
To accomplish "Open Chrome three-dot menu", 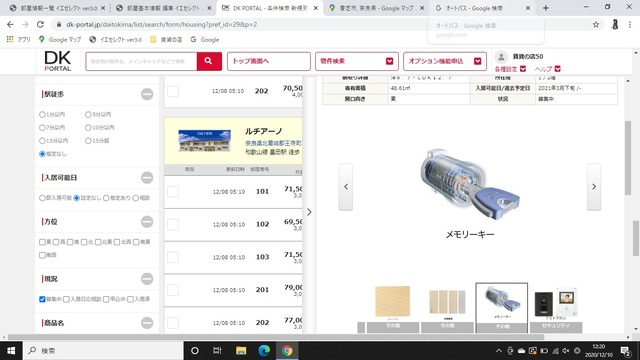I will tap(630, 24).
